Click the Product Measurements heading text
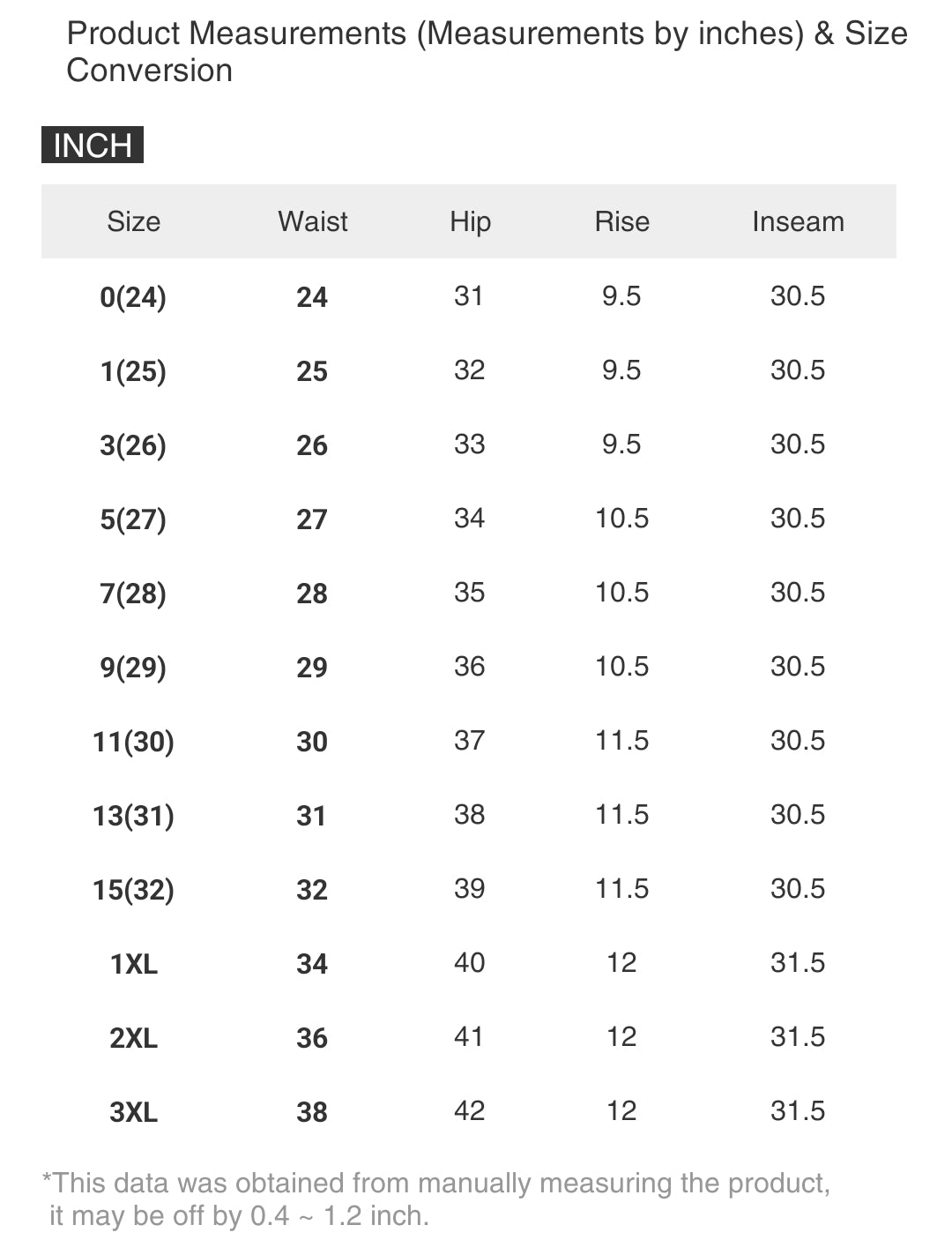Screen dimensions: 952x1240 pyautogui.click(x=487, y=51)
